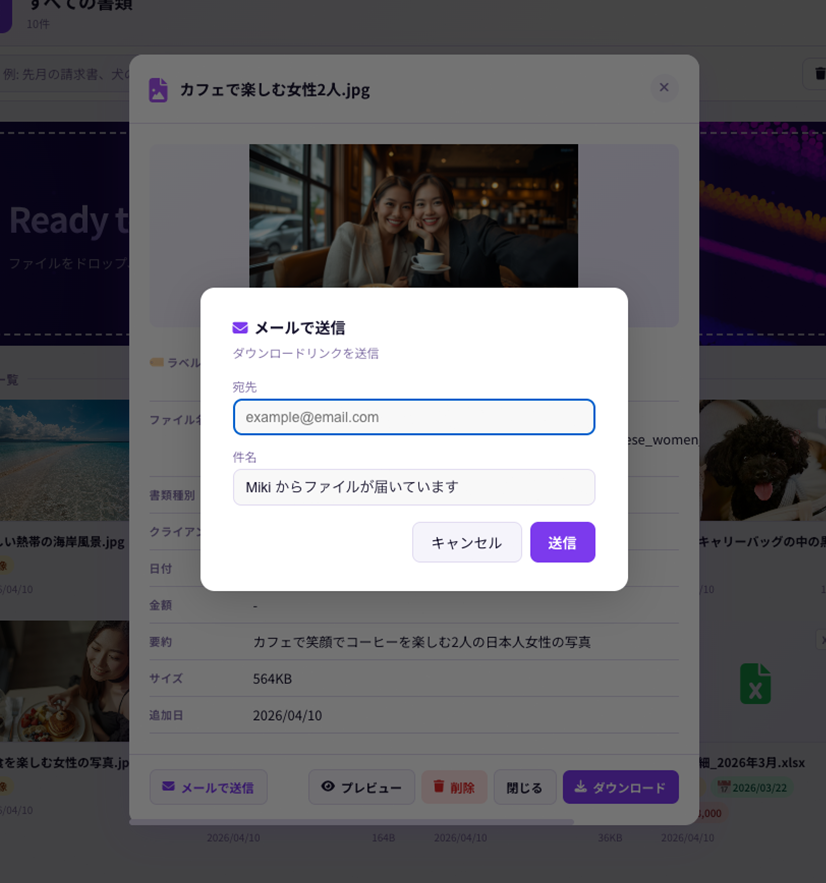Screen dimensions: 826x883
Task: Cancel the dialog with キャンセル
Action: 466,541
